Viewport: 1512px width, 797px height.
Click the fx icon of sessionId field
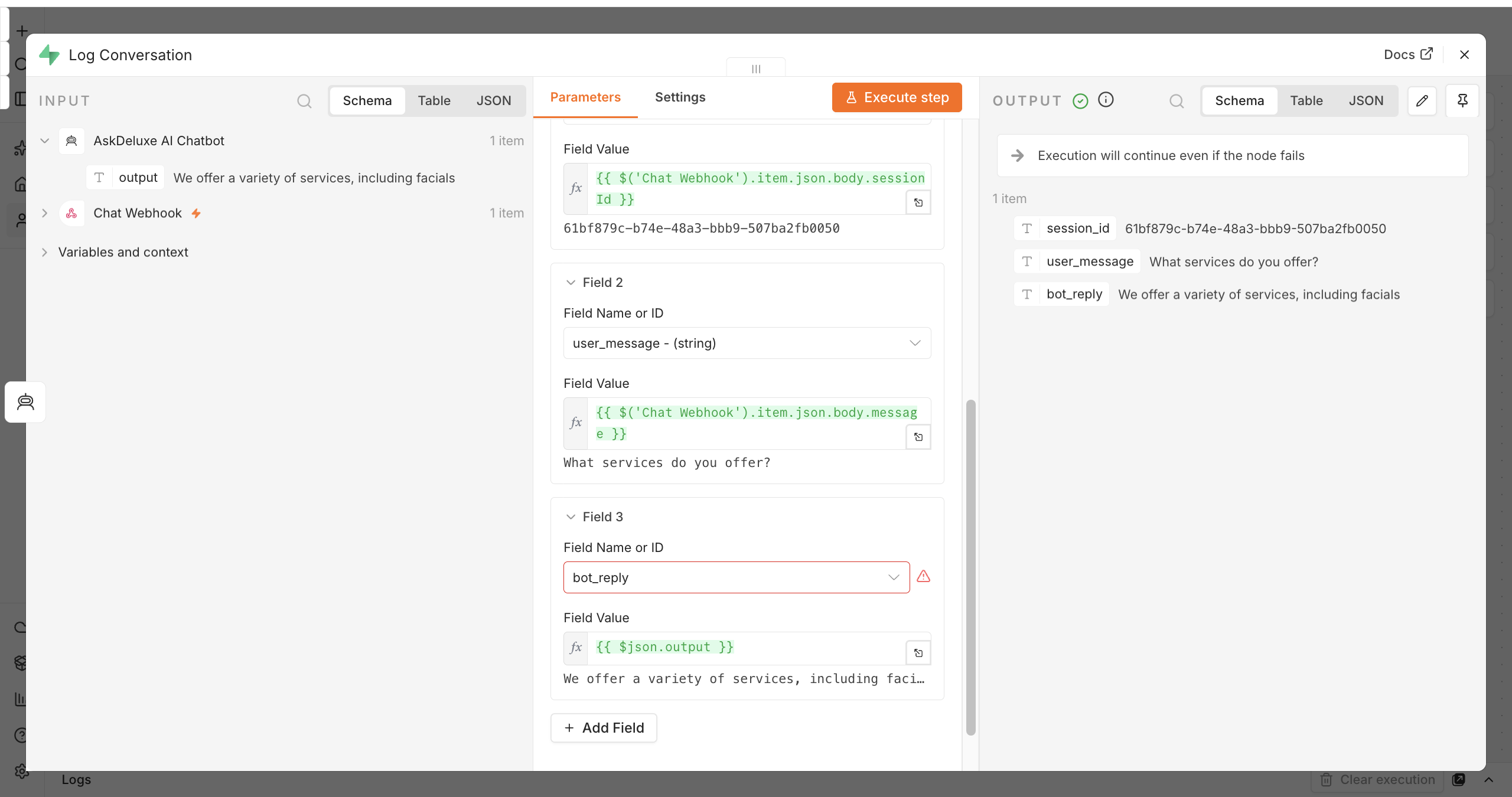click(x=576, y=189)
